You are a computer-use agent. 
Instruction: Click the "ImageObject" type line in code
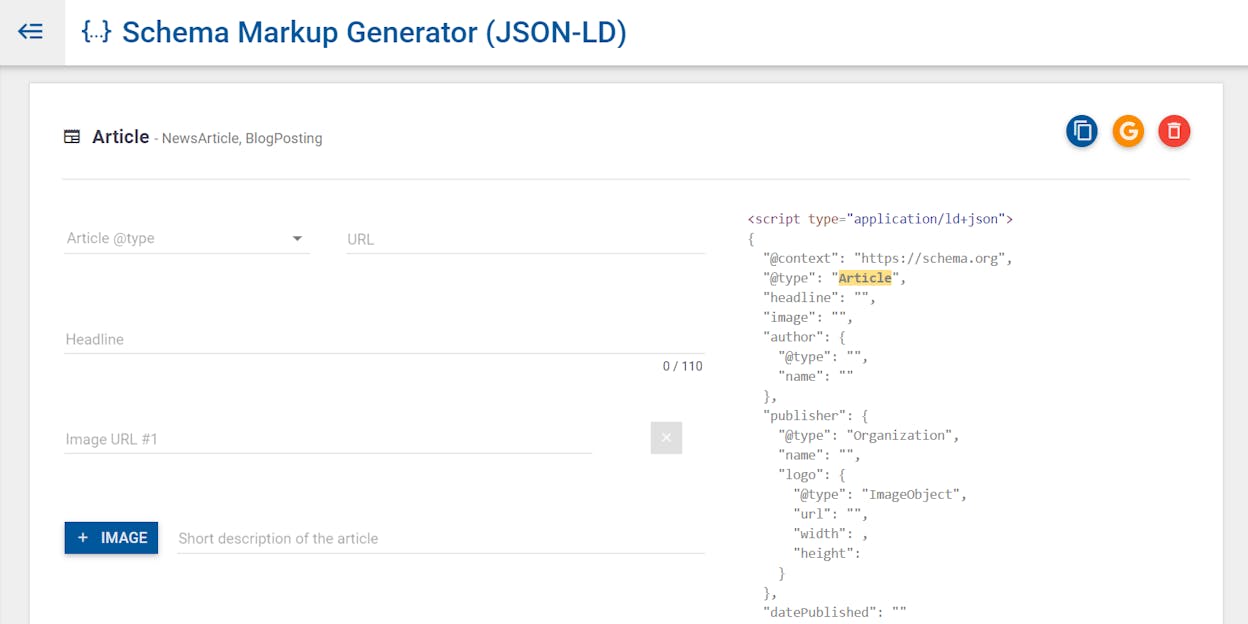click(881, 494)
